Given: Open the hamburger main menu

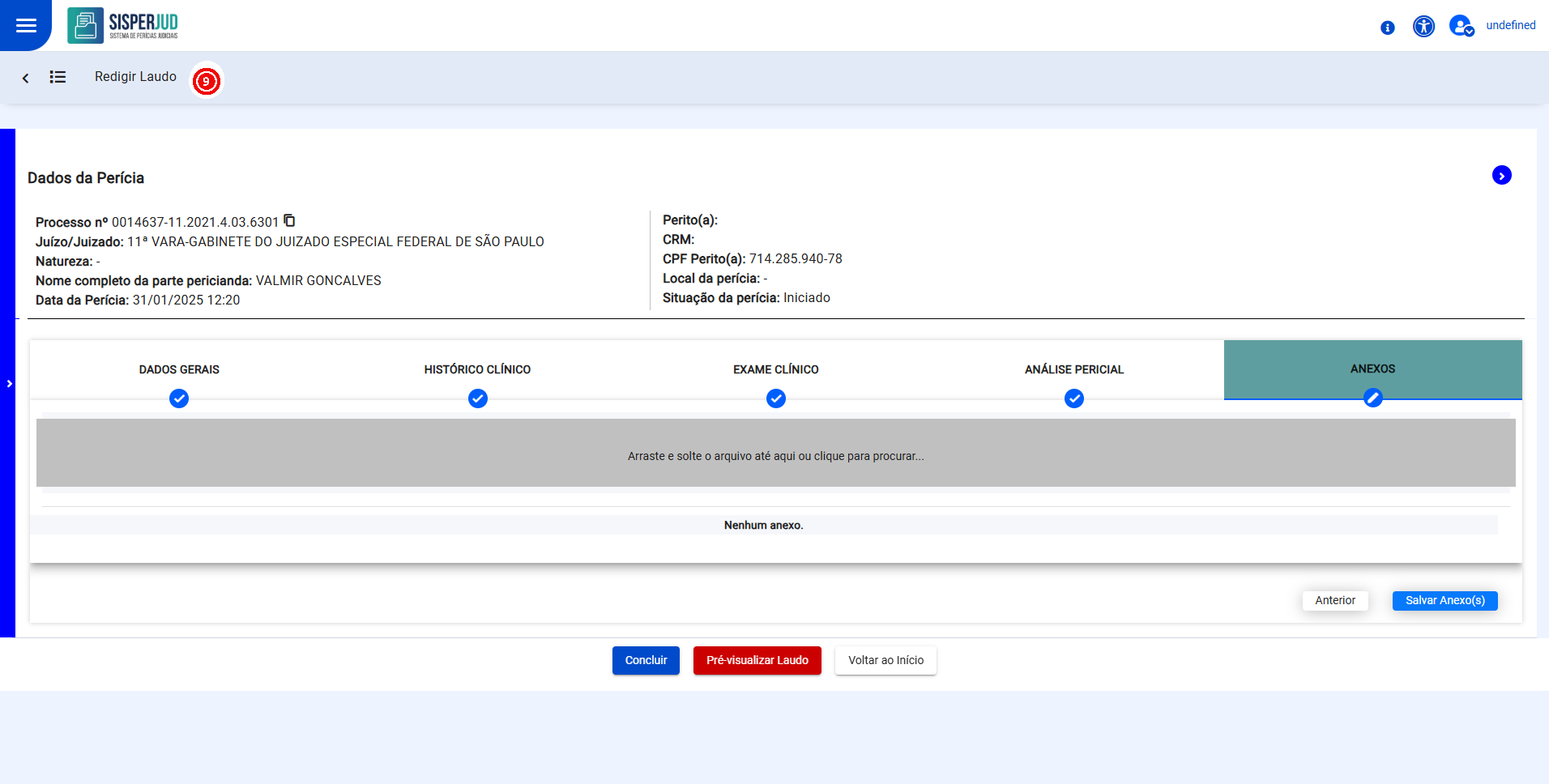Looking at the screenshot, I should tap(26, 25).
